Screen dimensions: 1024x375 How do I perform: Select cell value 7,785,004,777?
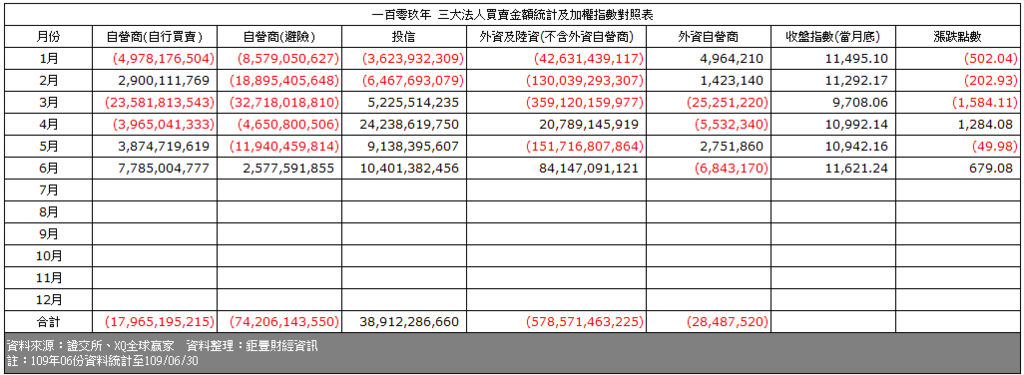pos(164,169)
